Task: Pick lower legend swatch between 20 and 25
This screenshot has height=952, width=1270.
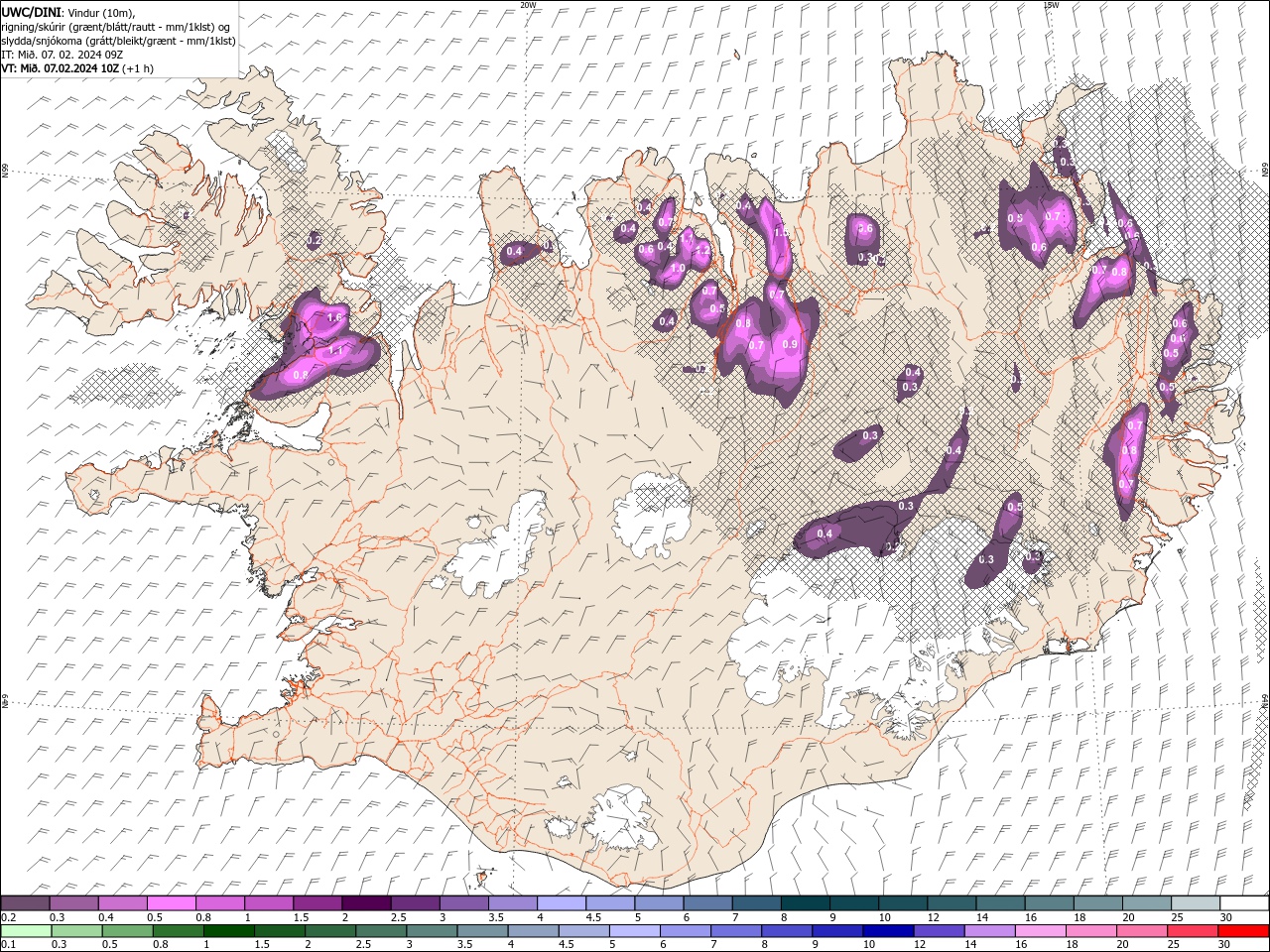Action: pos(1141,931)
